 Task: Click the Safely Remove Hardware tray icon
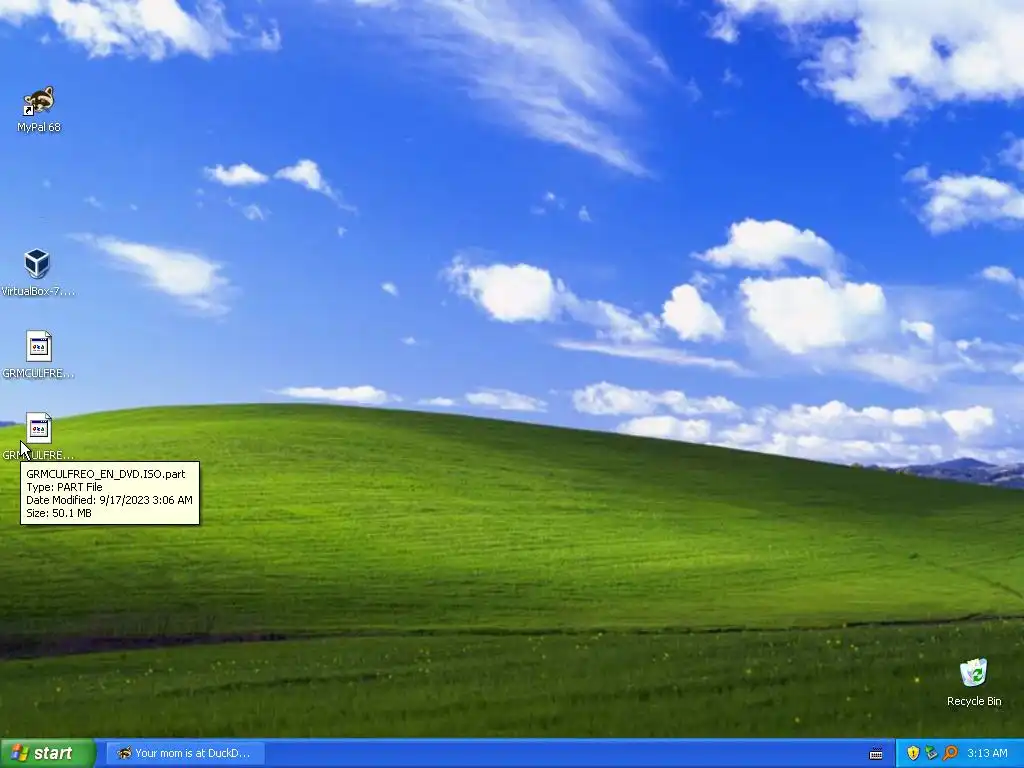point(931,753)
